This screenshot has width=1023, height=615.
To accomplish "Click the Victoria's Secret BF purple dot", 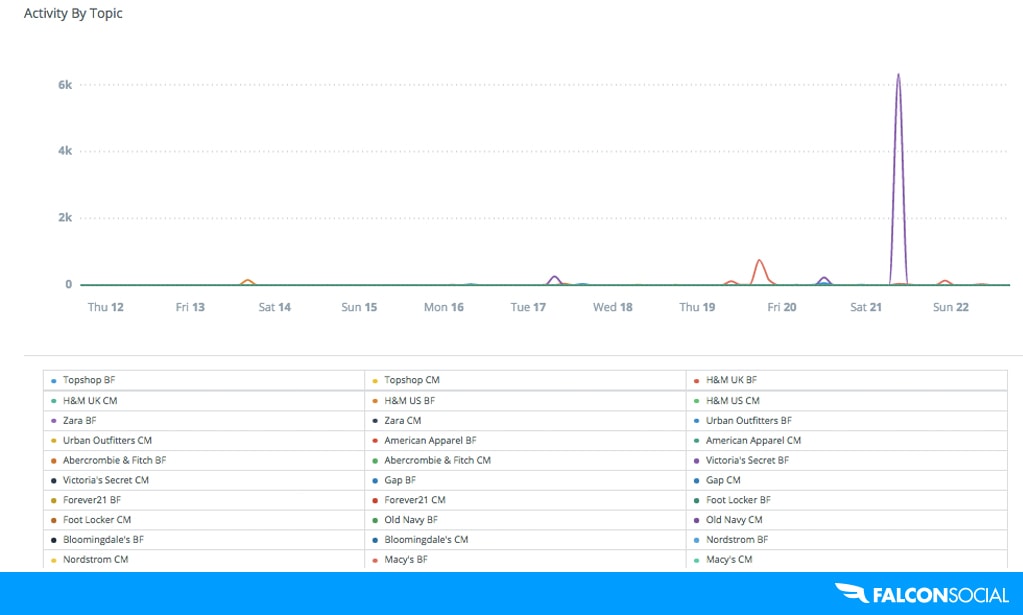I will point(696,461).
